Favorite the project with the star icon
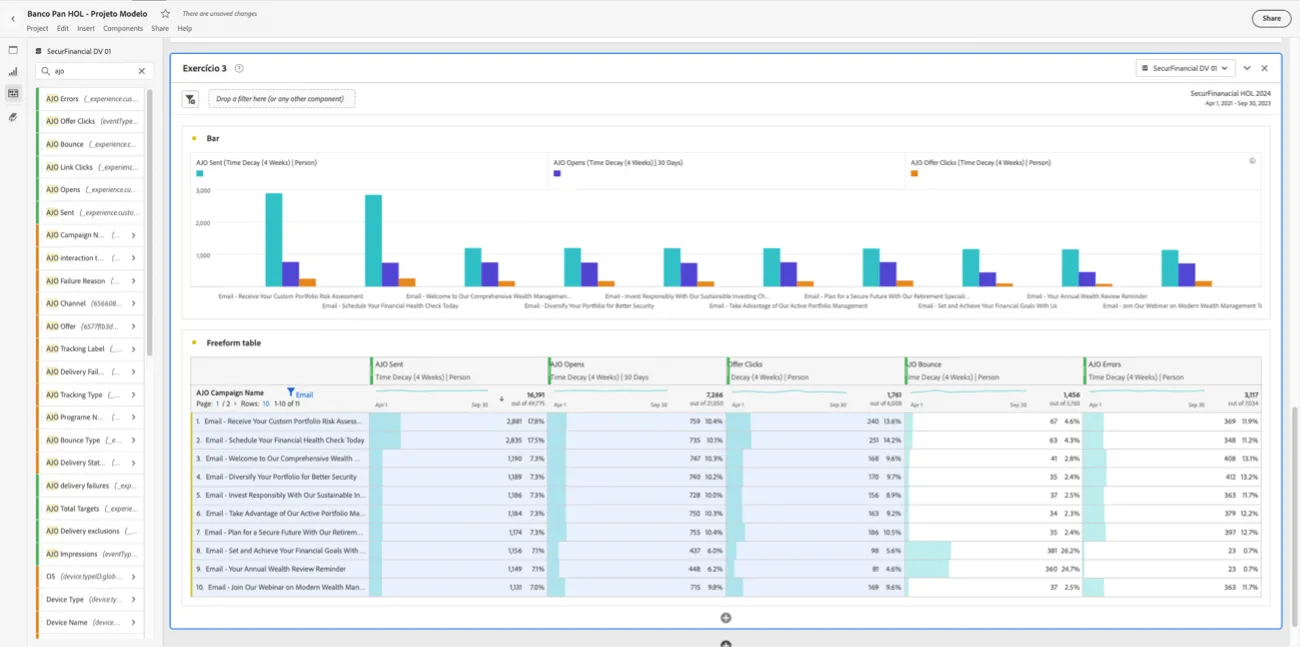Screen dimensions: 1304x650 click(165, 14)
